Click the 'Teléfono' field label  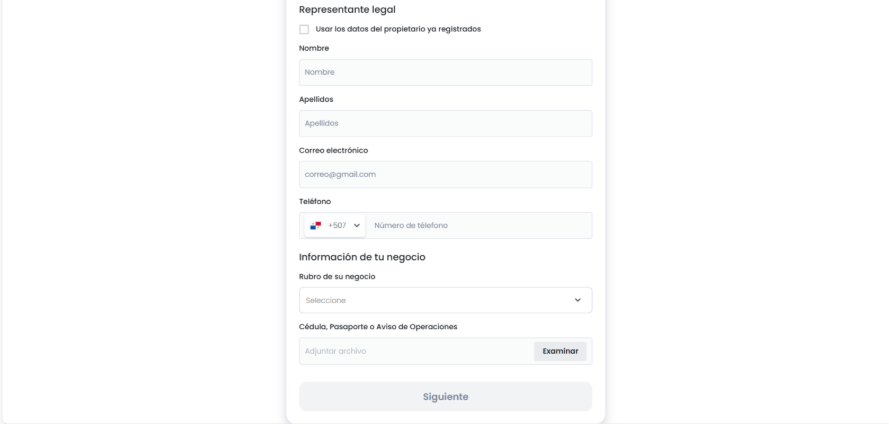tap(315, 201)
